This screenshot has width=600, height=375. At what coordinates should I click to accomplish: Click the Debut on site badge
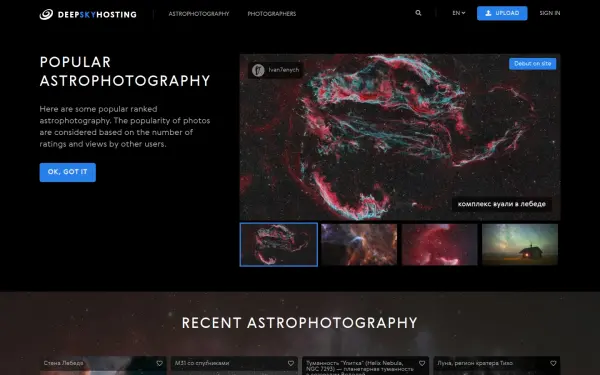pyautogui.click(x=532, y=64)
